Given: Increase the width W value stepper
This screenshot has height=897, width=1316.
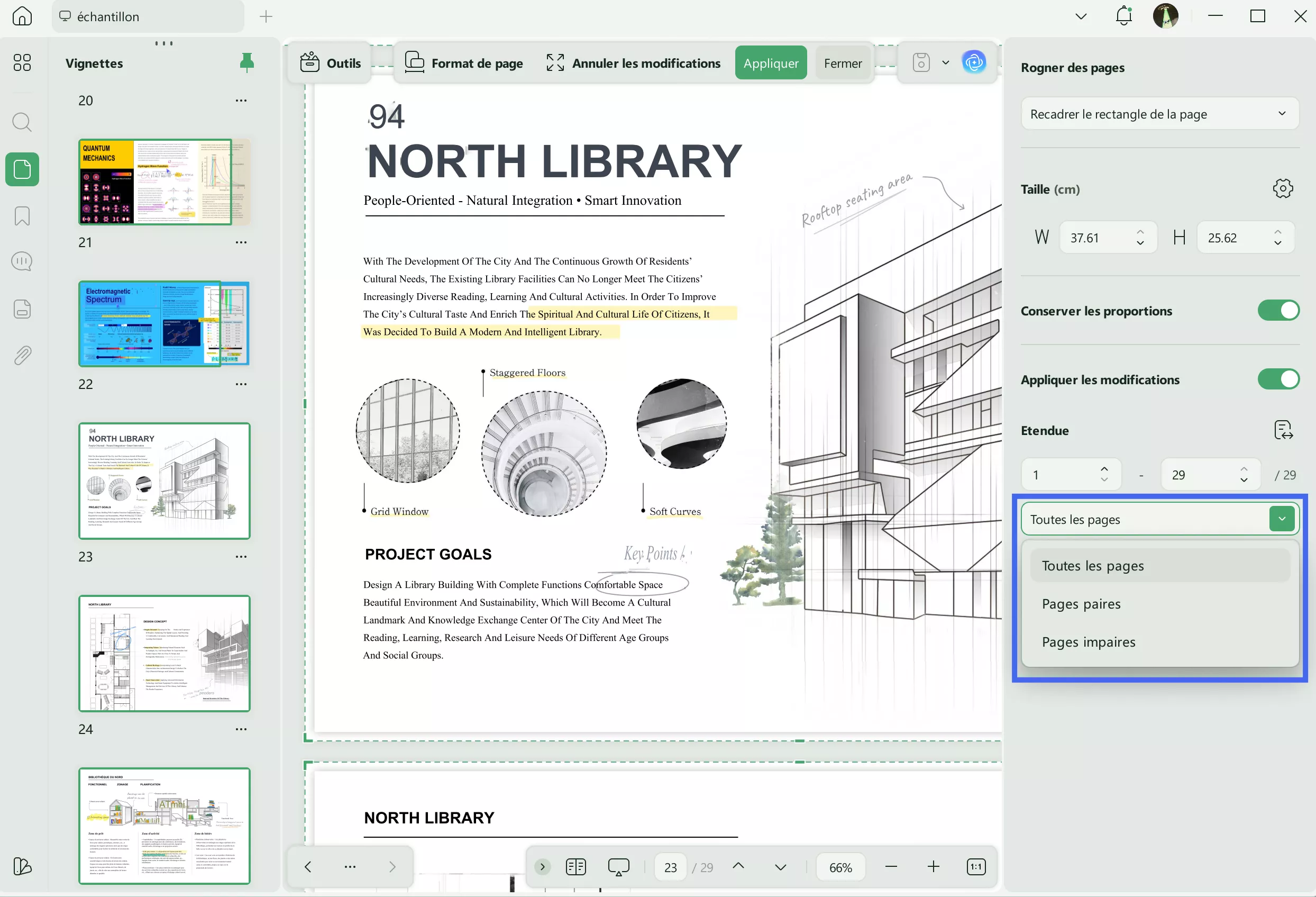Looking at the screenshot, I should pyautogui.click(x=1140, y=232).
